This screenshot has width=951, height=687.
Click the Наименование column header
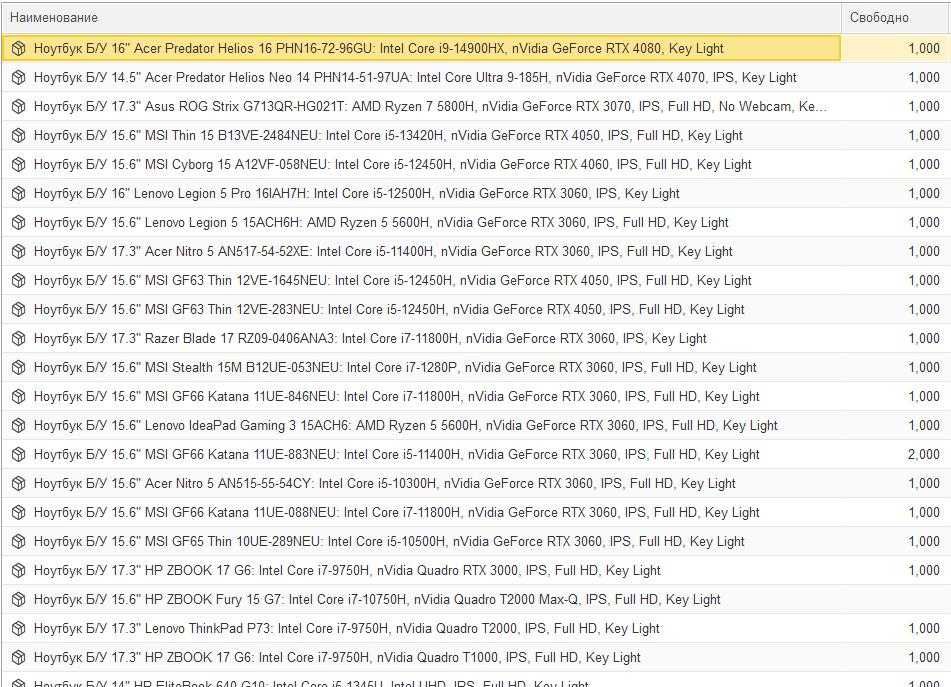pyautogui.click(x=421, y=18)
